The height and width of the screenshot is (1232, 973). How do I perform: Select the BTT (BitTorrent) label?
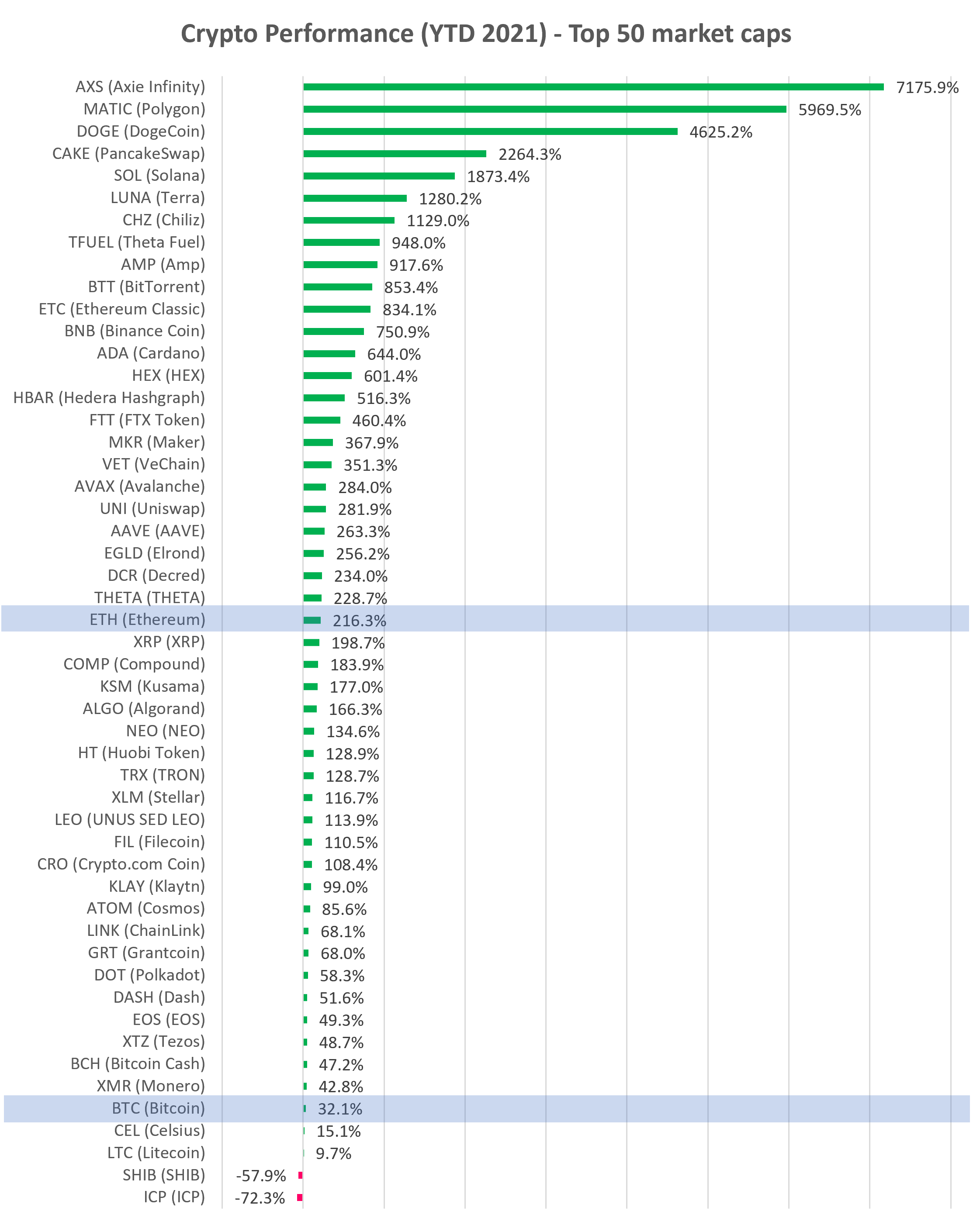pyautogui.click(x=146, y=286)
